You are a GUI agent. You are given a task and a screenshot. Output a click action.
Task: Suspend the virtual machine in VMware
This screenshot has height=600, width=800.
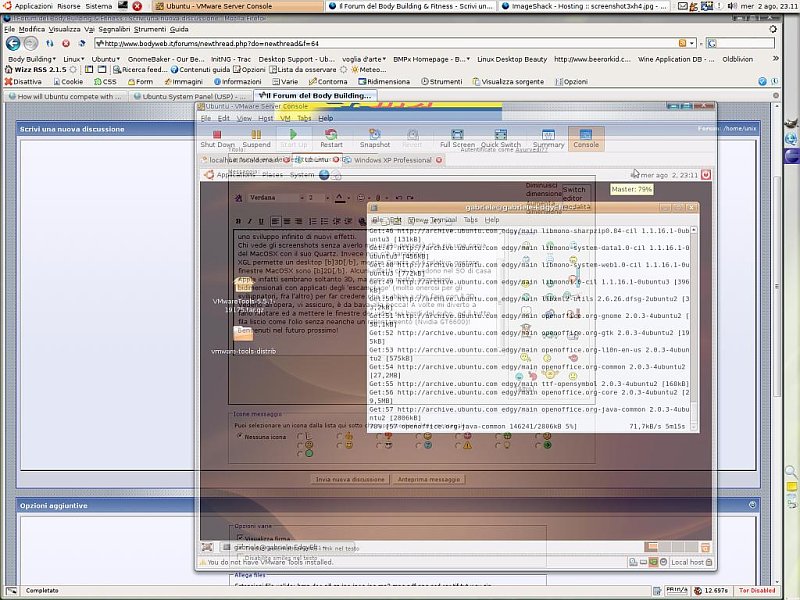coord(256,139)
